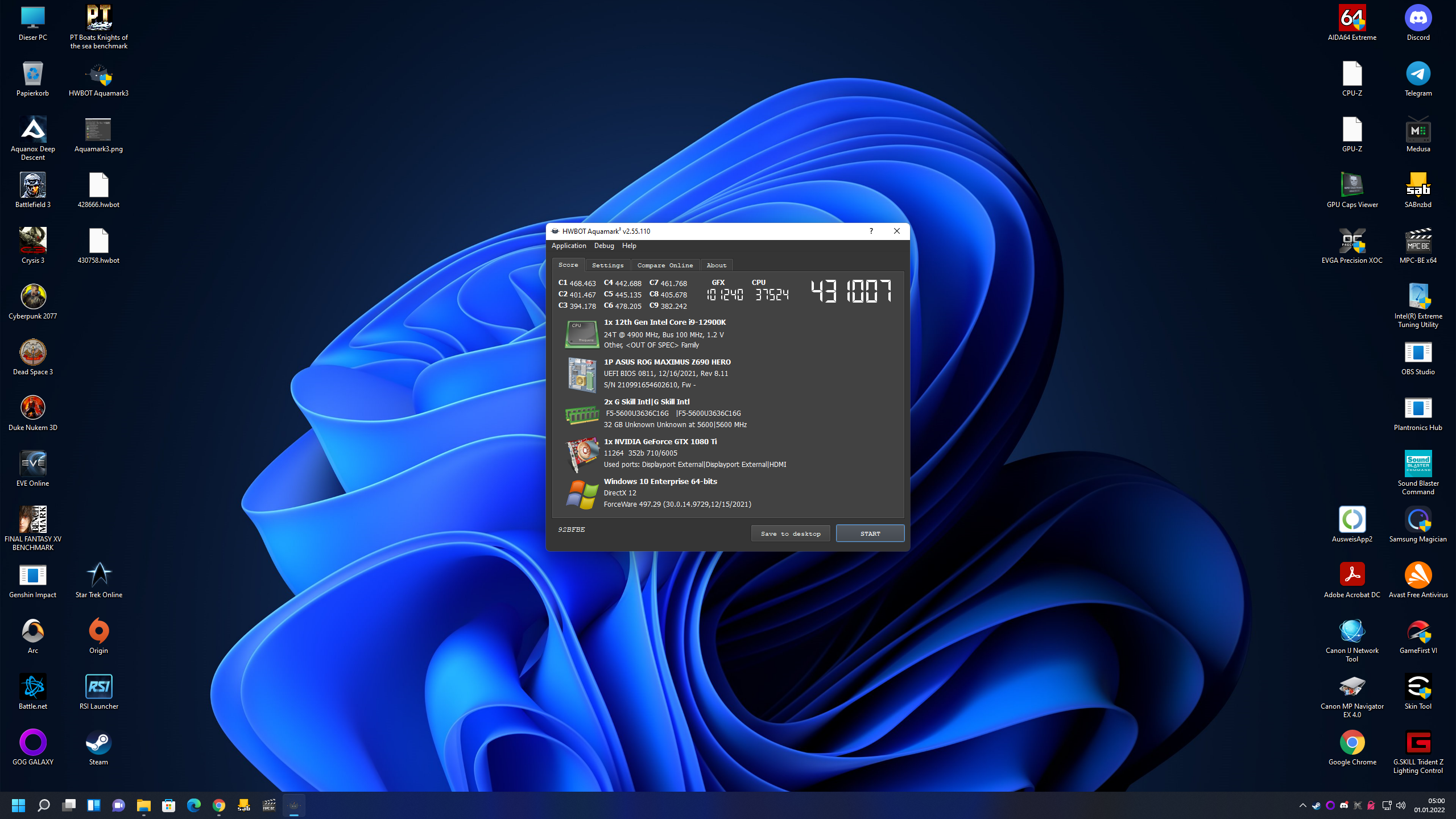Close the HWBOT Aquamark window
1456x819 pixels.
(x=897, y=231)
